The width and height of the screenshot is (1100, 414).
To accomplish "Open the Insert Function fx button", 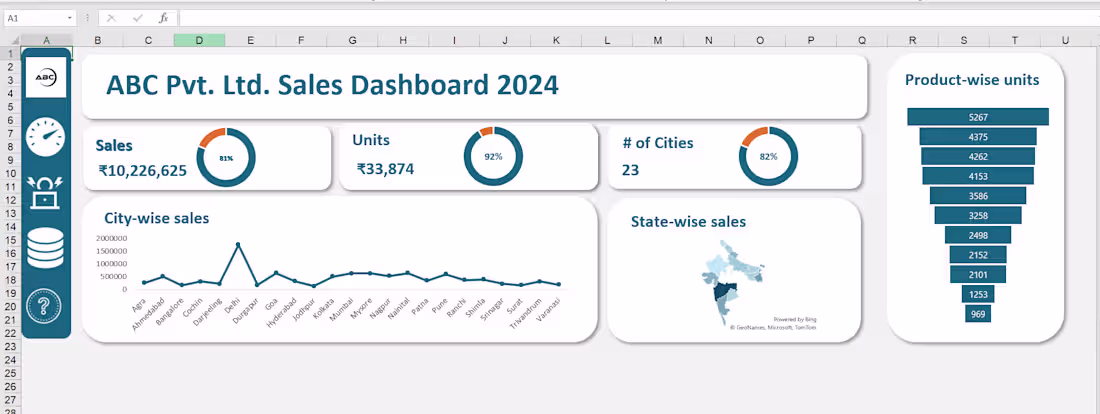I will [163, 18].
